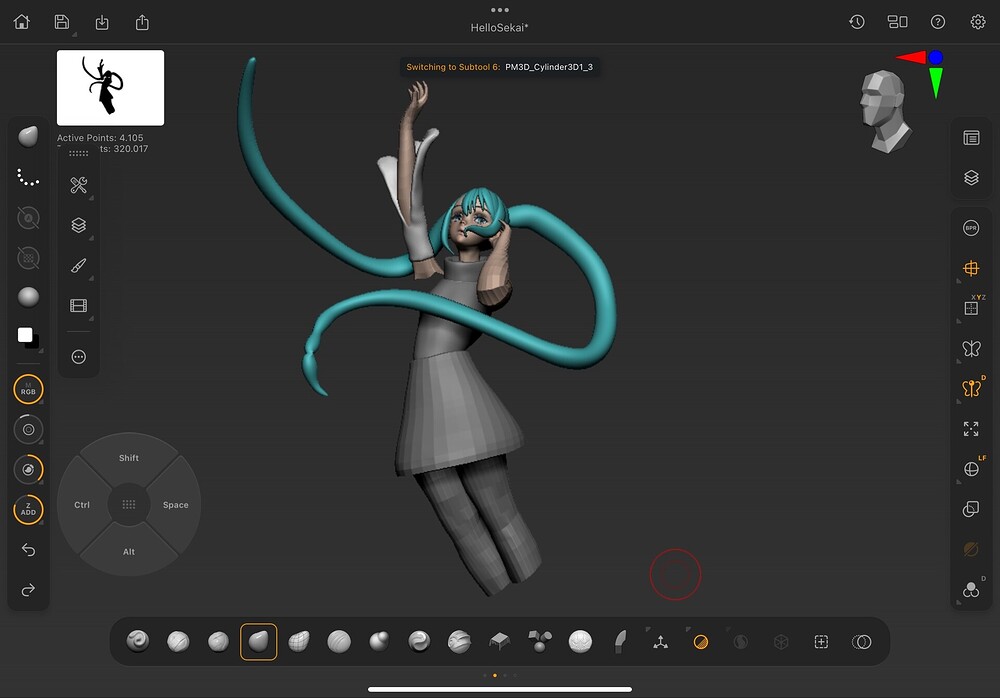Redo the last undone action
Screen dimensions: 1000x698
tap(28, 590)
